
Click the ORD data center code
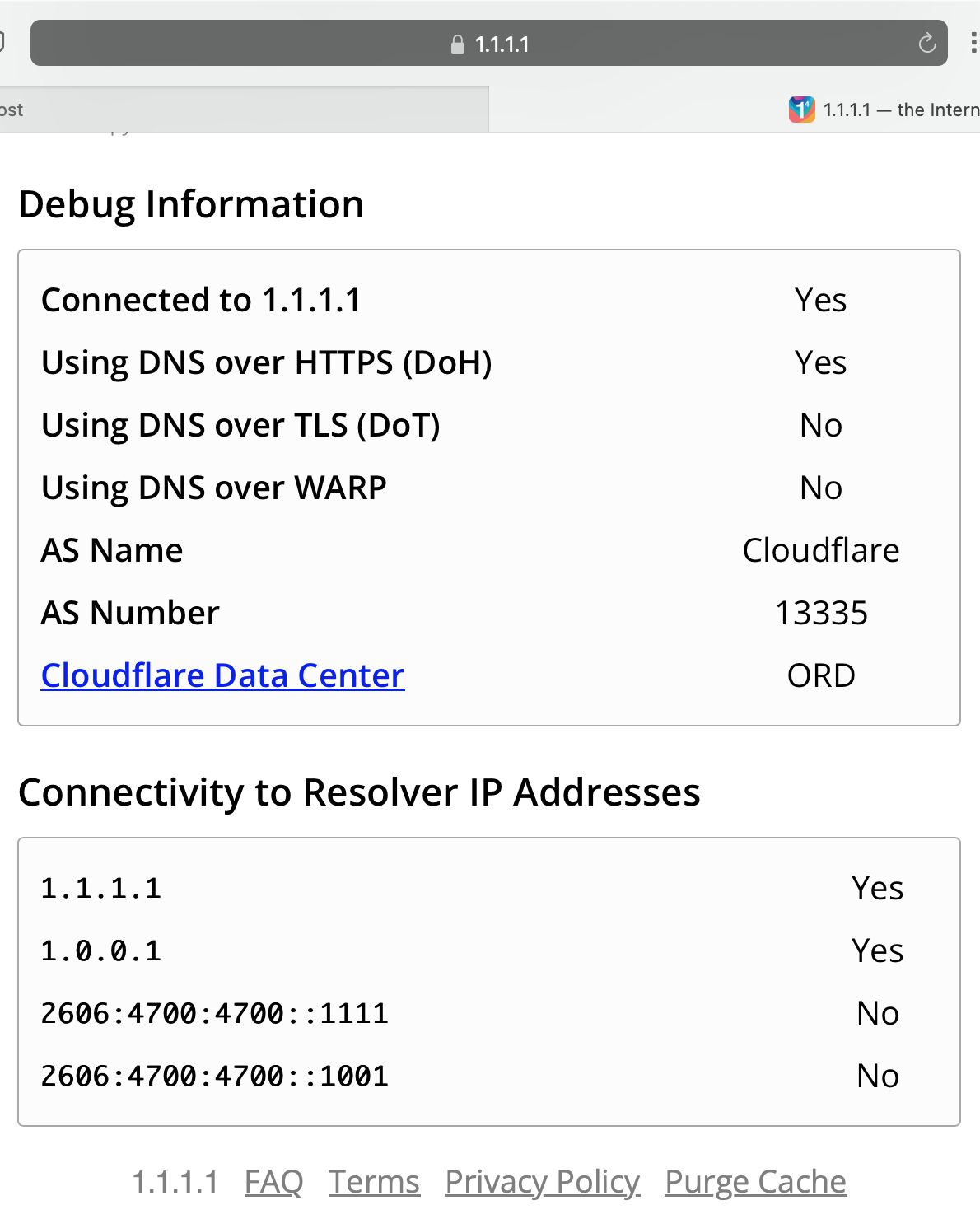[821, 675]
